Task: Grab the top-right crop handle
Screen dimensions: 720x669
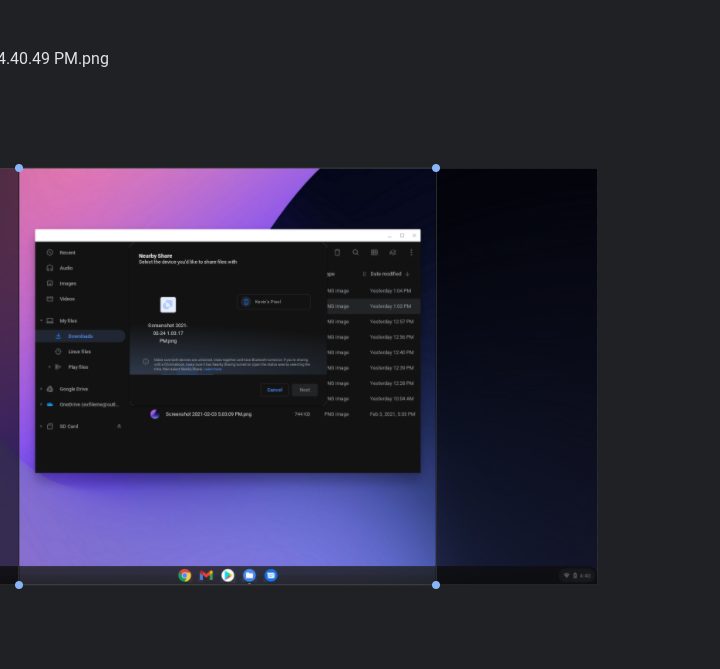Action: (436, 168)
